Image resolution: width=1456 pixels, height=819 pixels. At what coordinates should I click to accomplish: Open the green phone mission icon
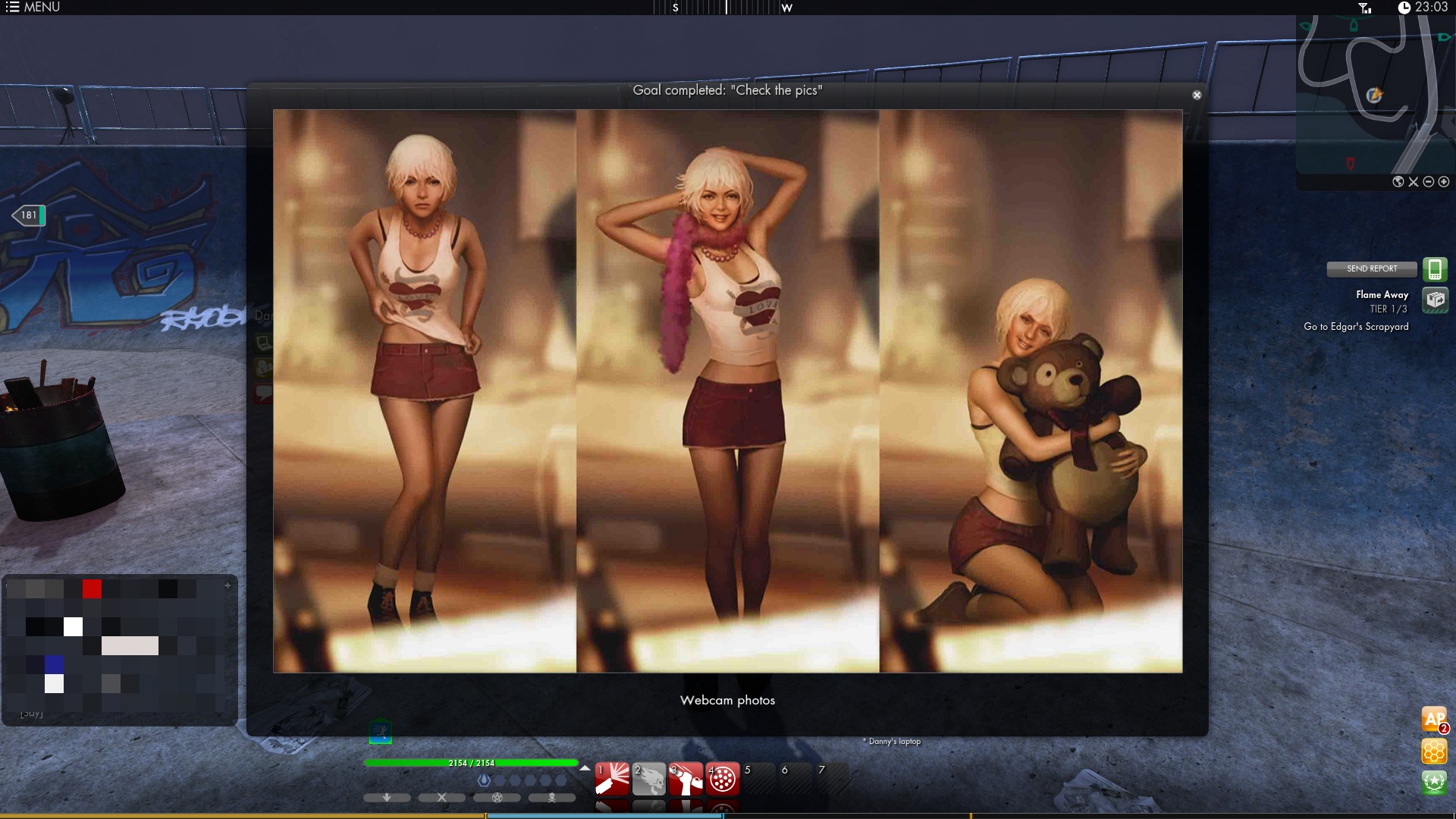[x=1435, y=269]
